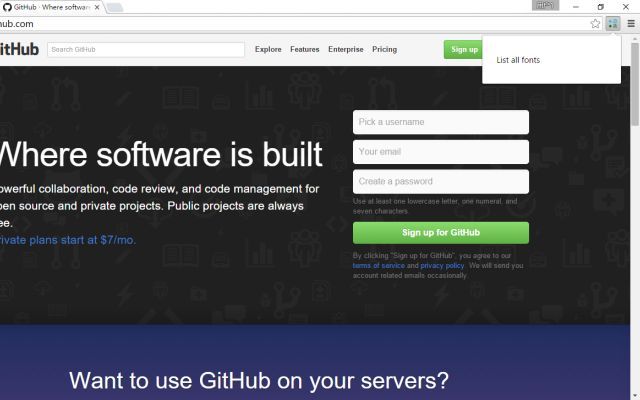Click the scrollbar down arrow
The height and width of the screenshot is (400, 640).
point(635,396)
